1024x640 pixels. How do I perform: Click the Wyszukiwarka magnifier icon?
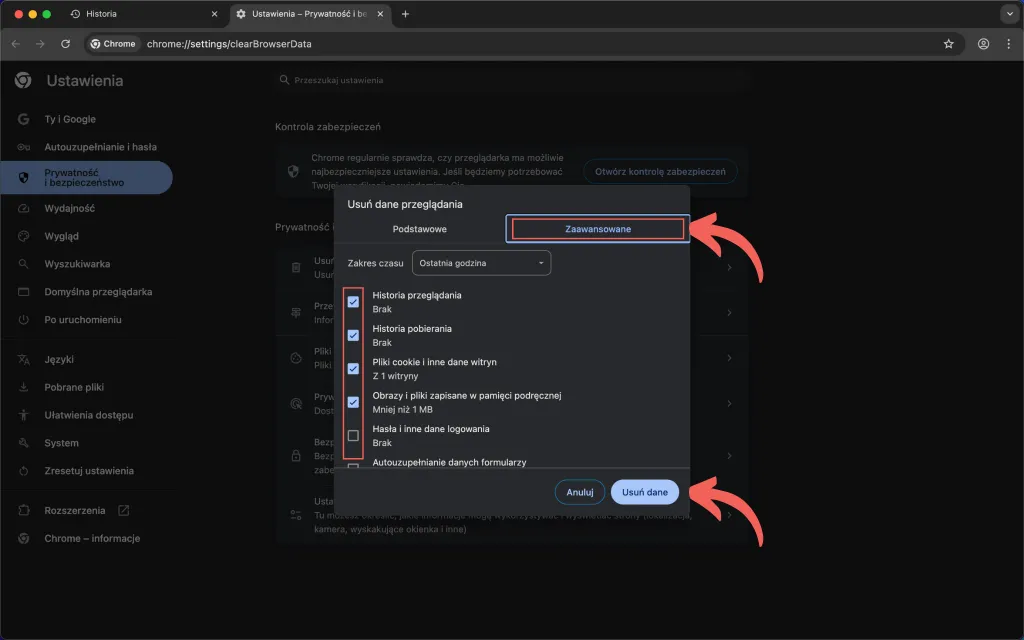point(22,264)
